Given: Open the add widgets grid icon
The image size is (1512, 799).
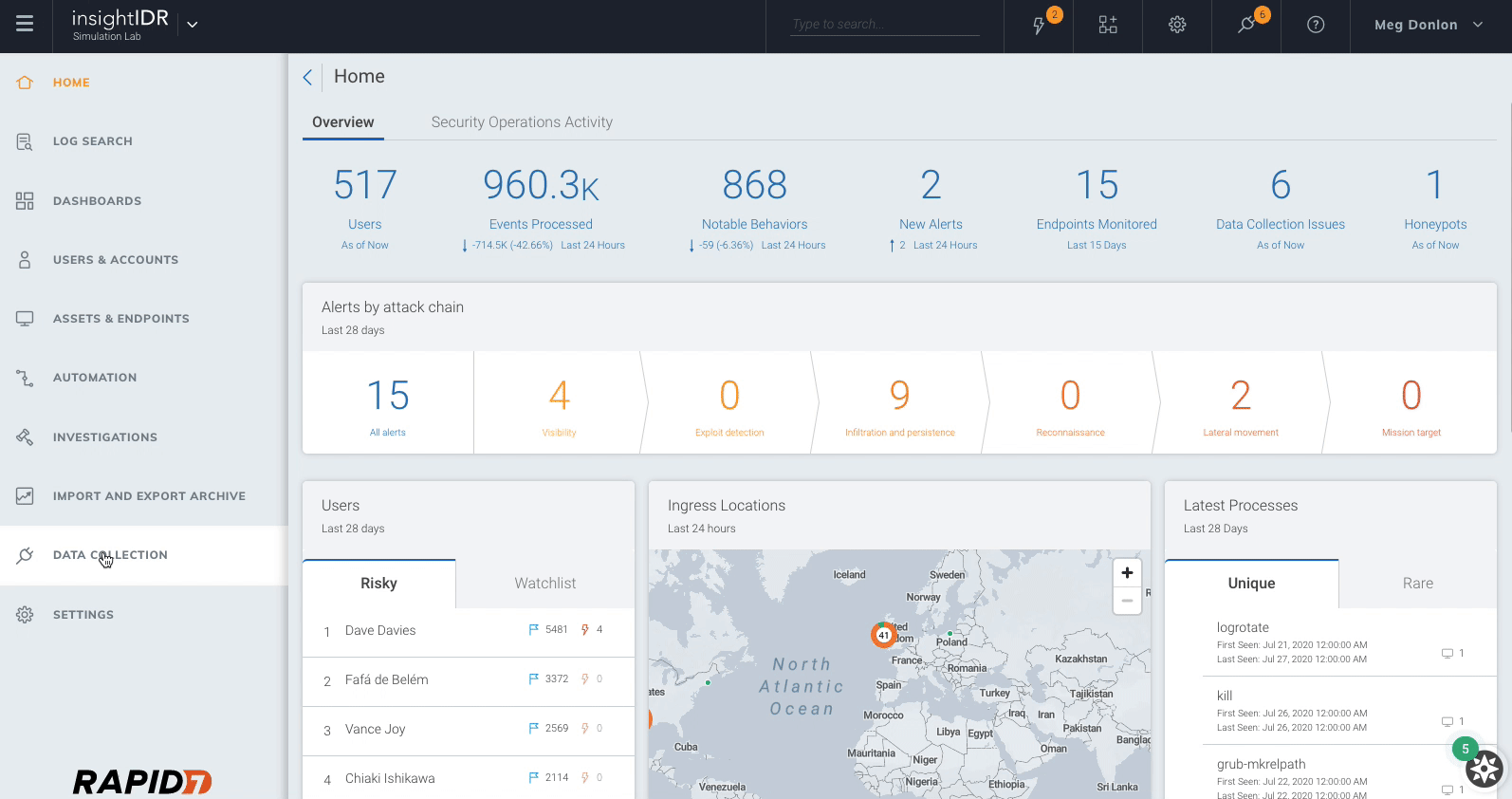Looking at the screenshot, I should (x=1108, y=26).
